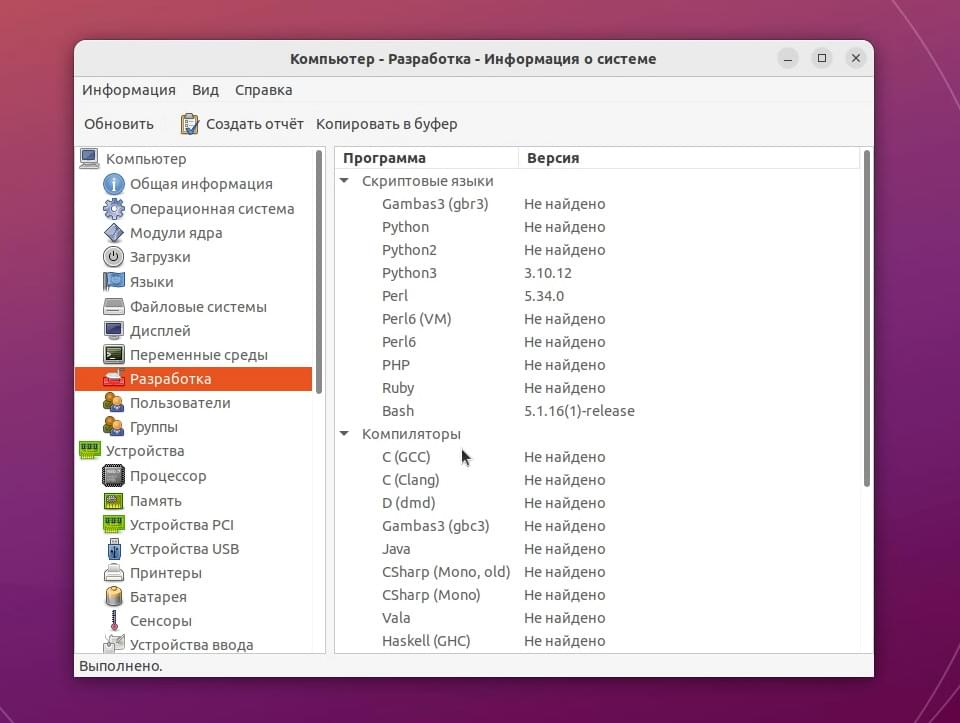Image resolution: width=960 pixels, height=723 pixels.
Task: Select the Perl6 (VM) row
Action: (598, 319)
